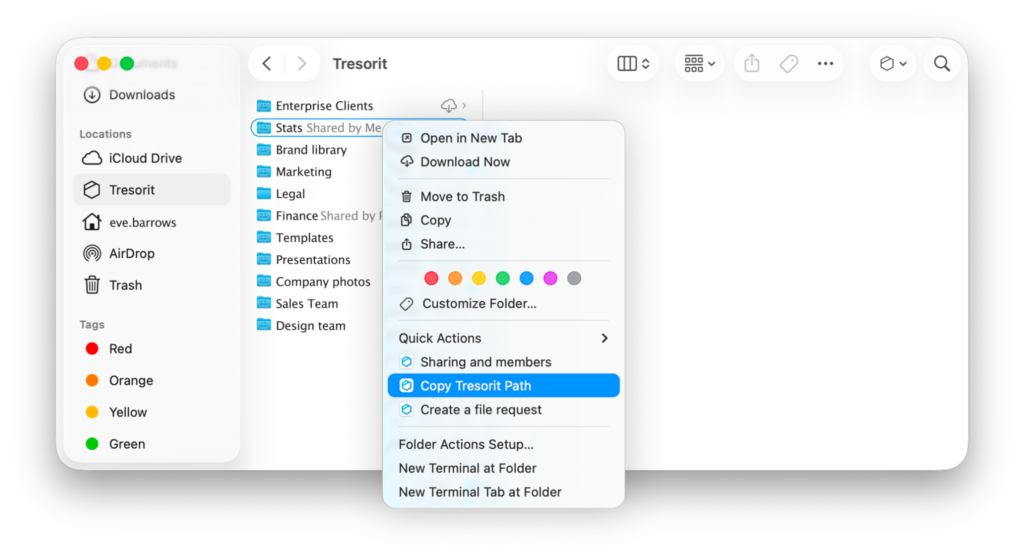Choose Share... in the context menu
This screenshot has height=554, width=1024.
[504, 244]
